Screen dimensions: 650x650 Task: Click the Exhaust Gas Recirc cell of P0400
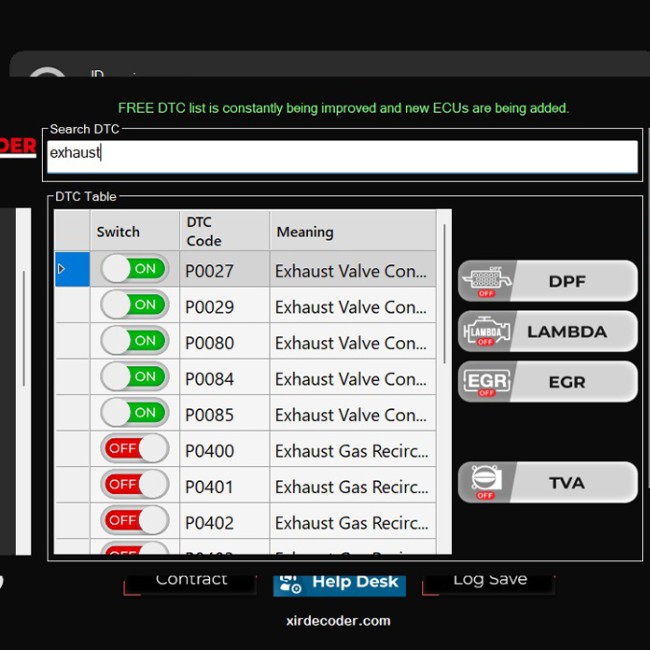coord(353,449)
